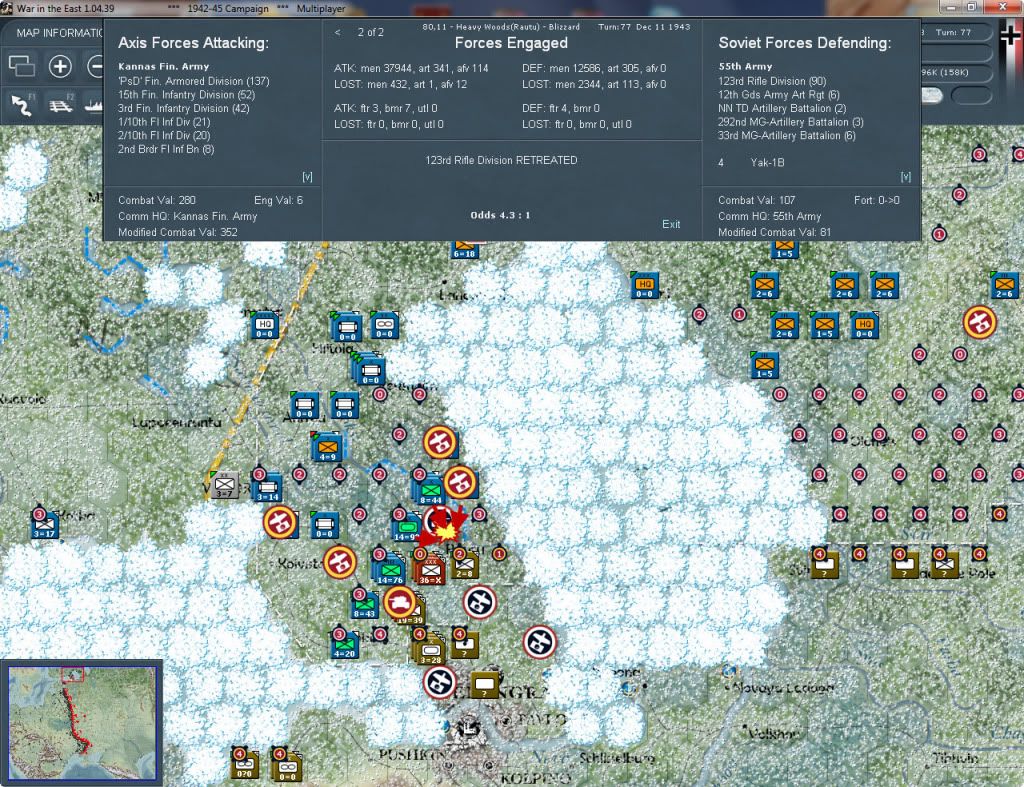Click the black aircraft marker nearest the Leningrad label

440,682
